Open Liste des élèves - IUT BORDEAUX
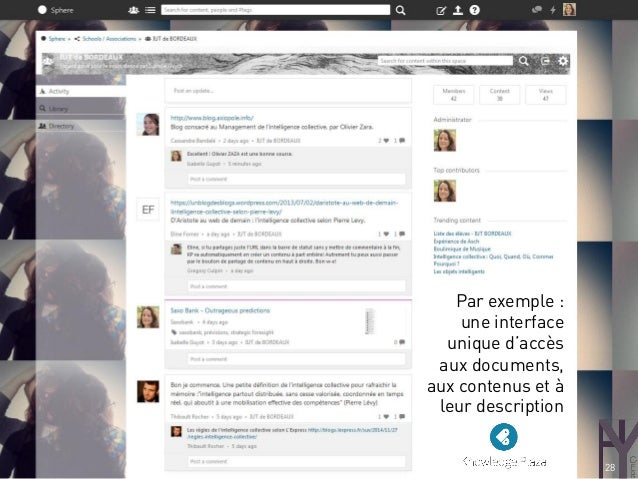 coord(472,234)
